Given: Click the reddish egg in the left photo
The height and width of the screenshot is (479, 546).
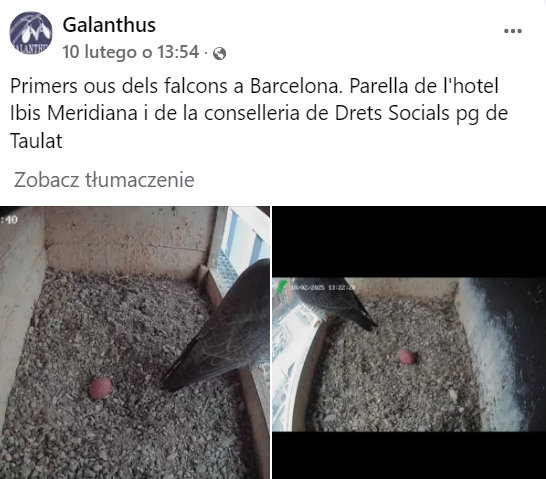Looking at the screenshot, I should tap(100, 388).
